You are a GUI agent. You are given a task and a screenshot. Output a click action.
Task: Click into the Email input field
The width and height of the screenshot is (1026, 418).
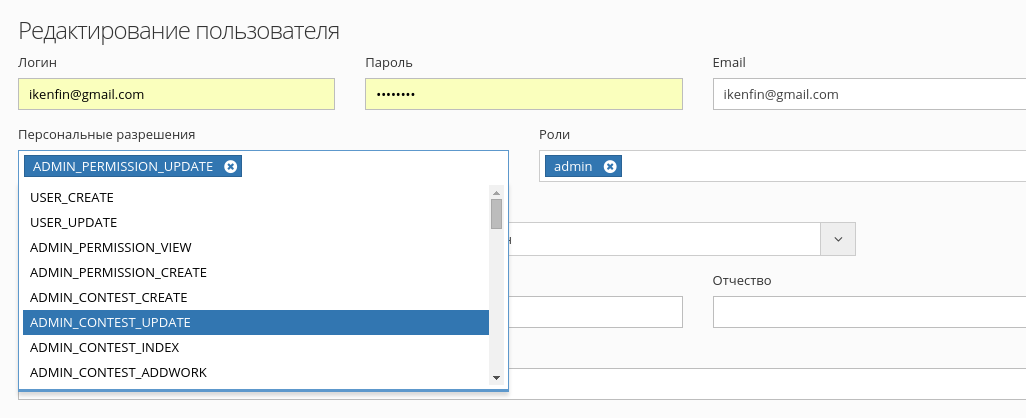(x=869, y=94)
